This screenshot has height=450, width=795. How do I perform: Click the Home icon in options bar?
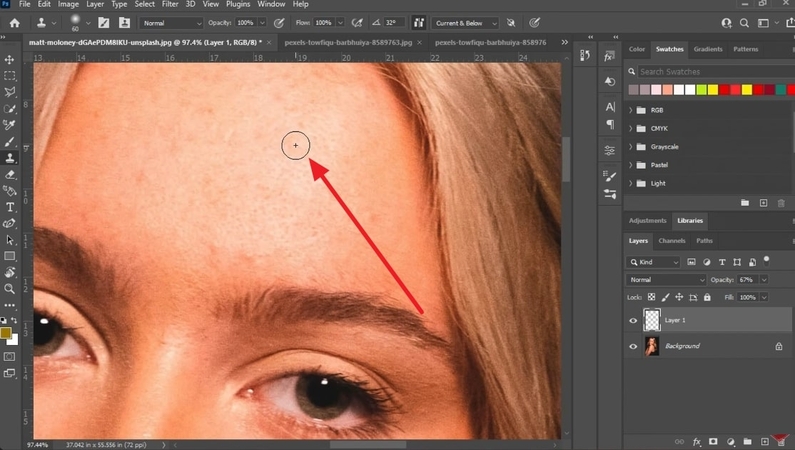[14, 22]
